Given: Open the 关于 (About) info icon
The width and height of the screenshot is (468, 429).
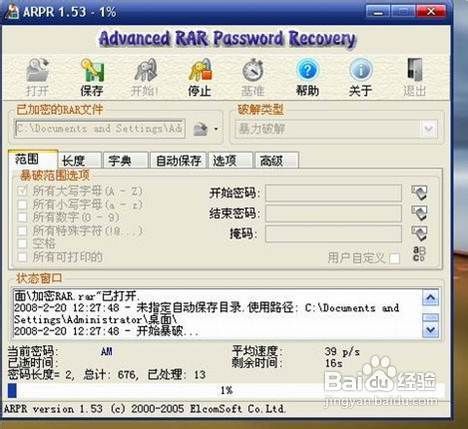Looking at the screenshot, I should click(360, 70).
